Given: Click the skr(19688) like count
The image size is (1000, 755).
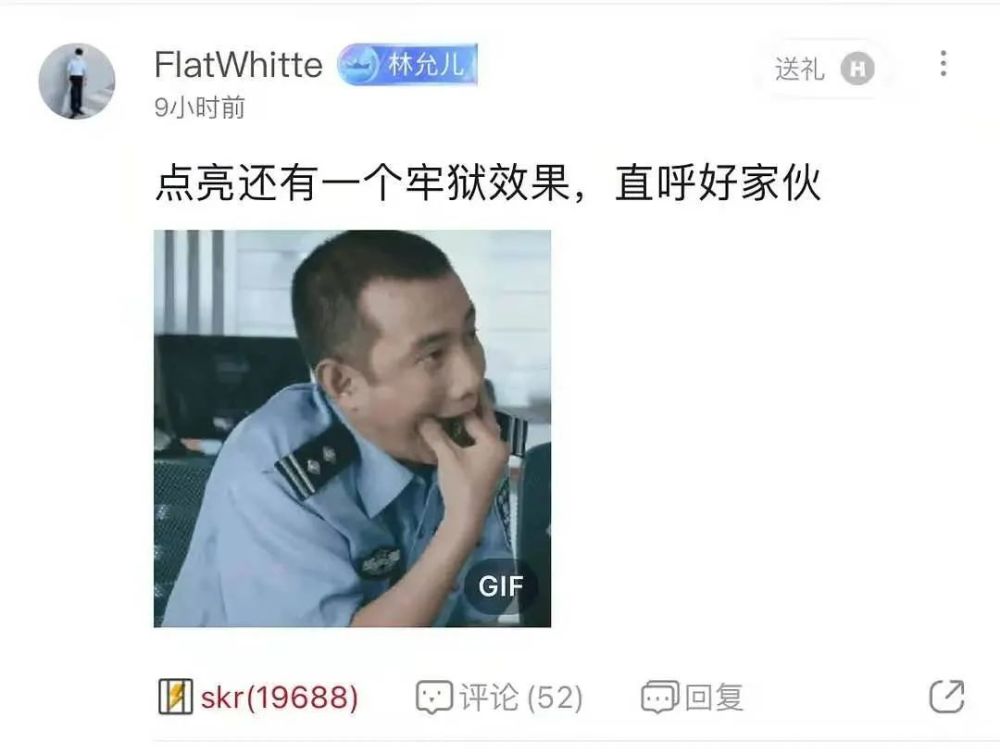Looking at the screenshot, I should (x=279, y=698).
